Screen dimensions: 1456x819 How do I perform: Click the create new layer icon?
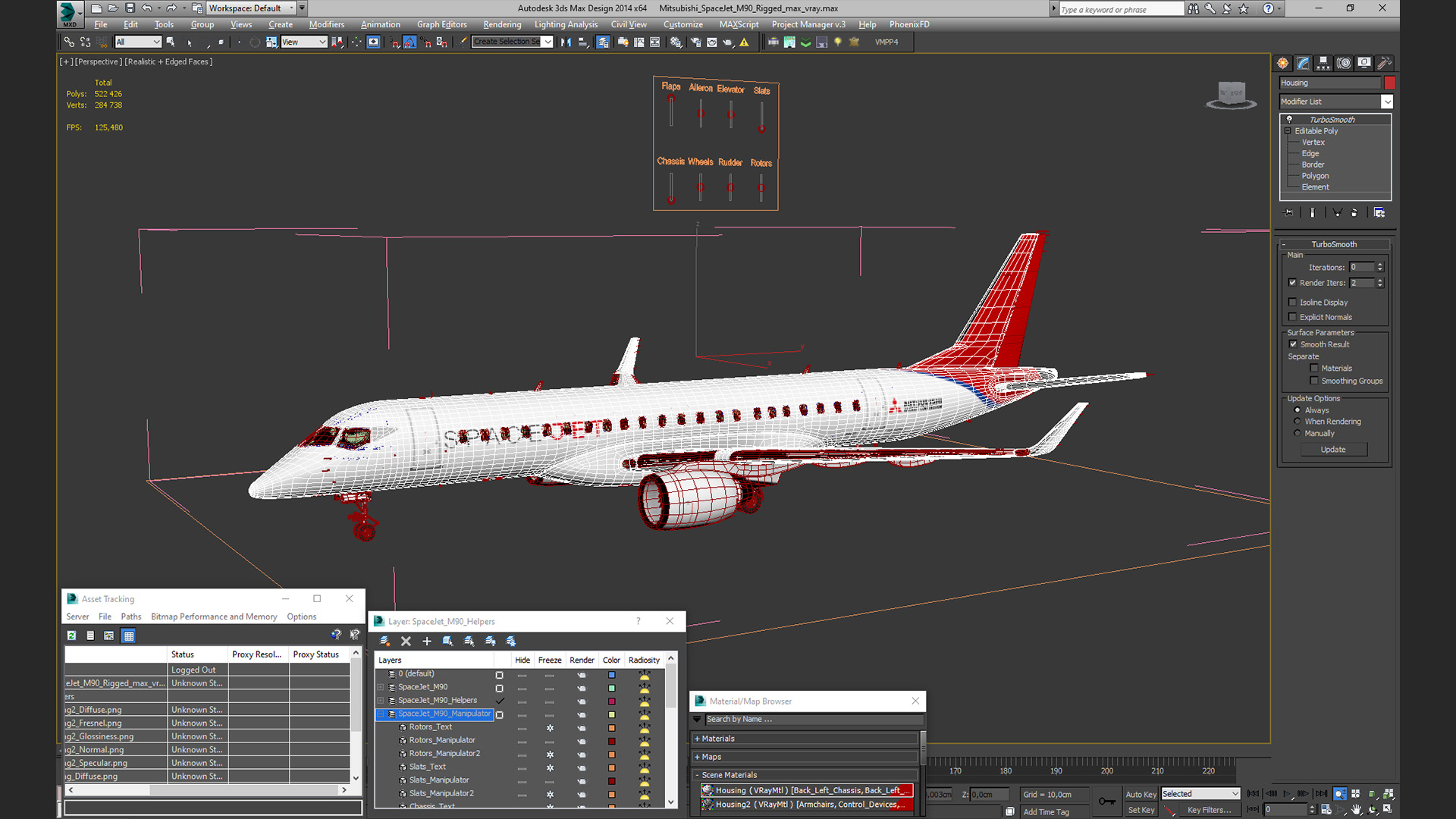(384, 642)
